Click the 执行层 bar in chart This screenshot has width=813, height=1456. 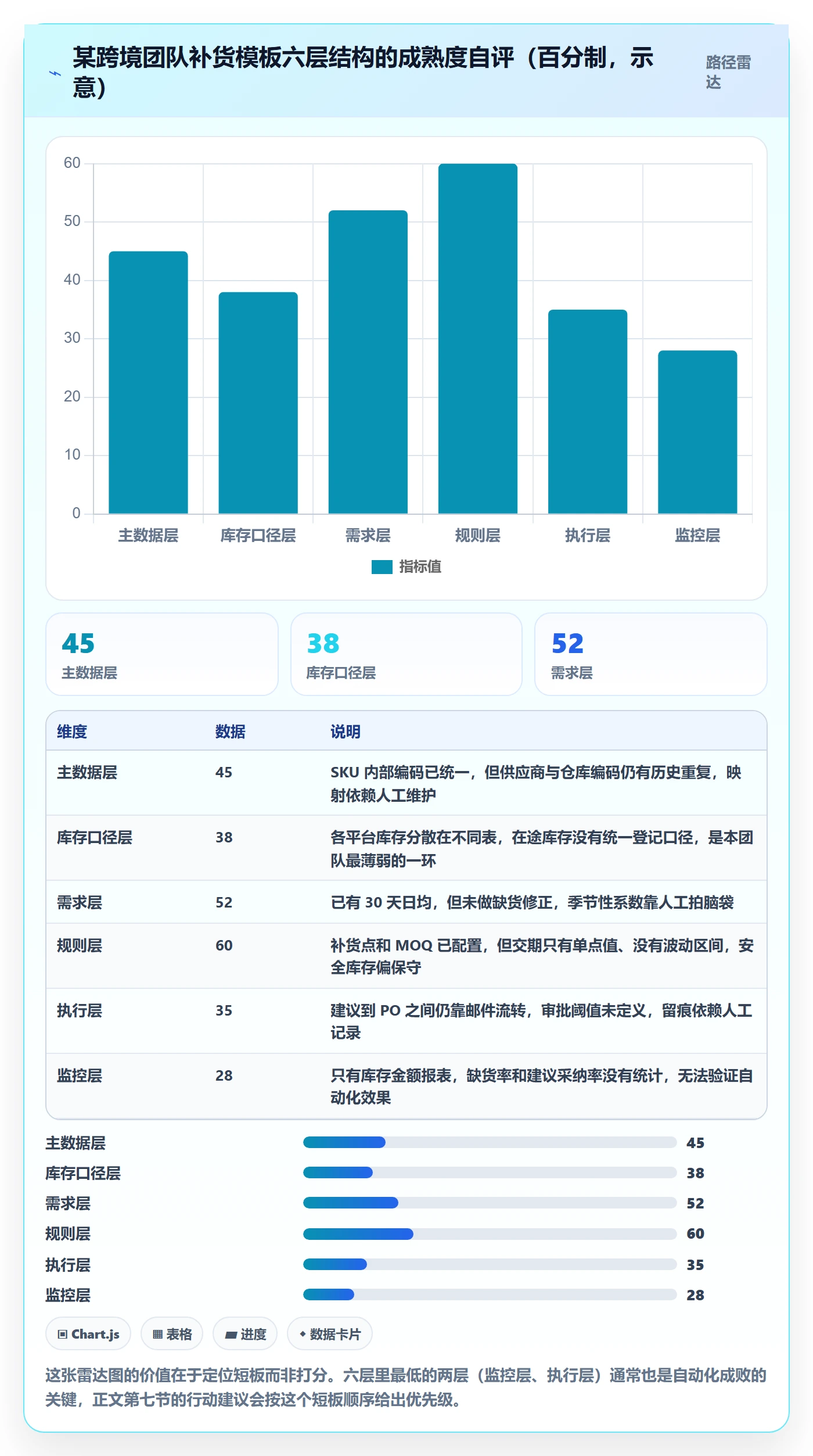(588, 411)
